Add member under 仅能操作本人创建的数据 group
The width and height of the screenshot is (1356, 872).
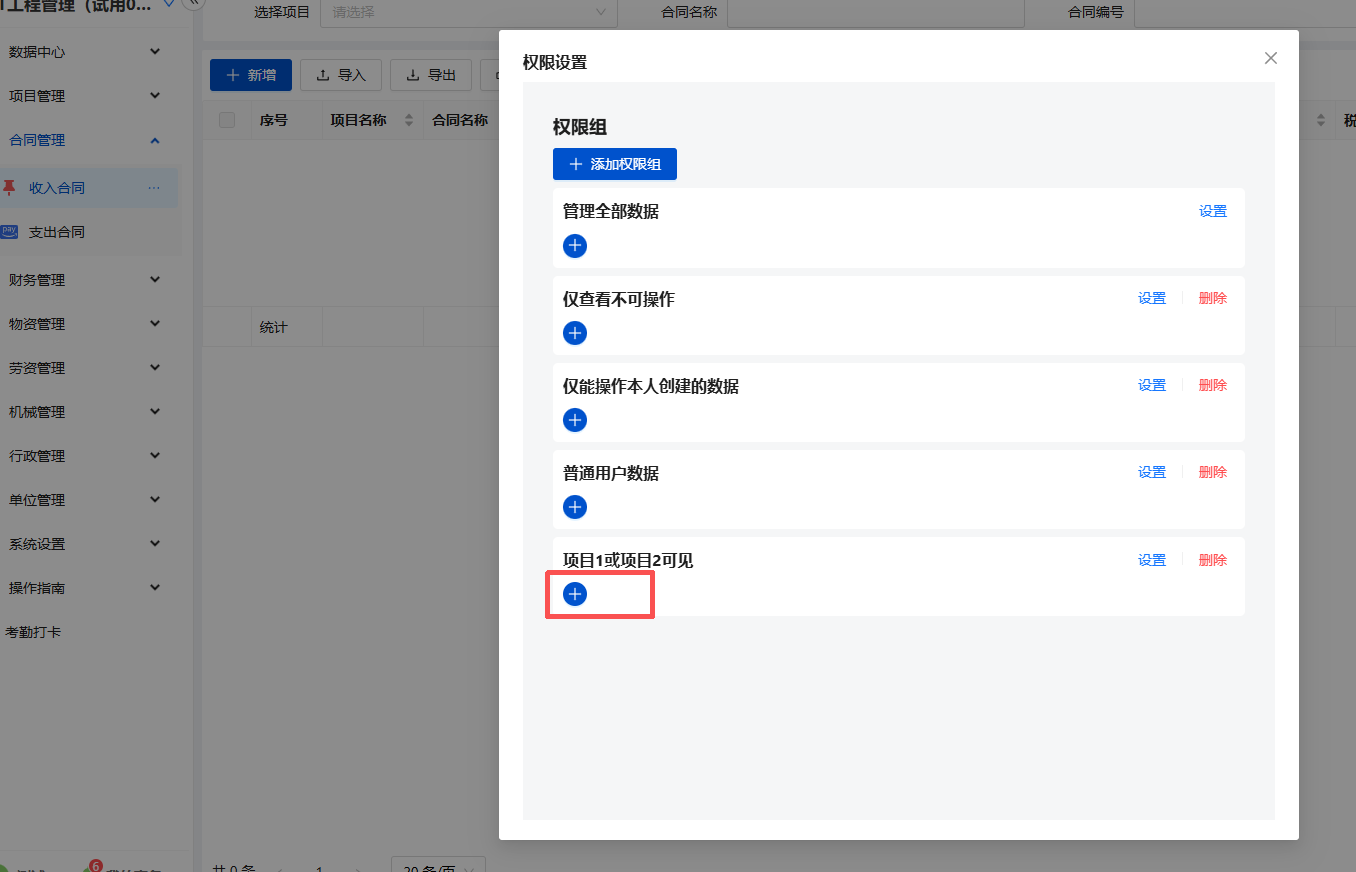coord(575,420)
